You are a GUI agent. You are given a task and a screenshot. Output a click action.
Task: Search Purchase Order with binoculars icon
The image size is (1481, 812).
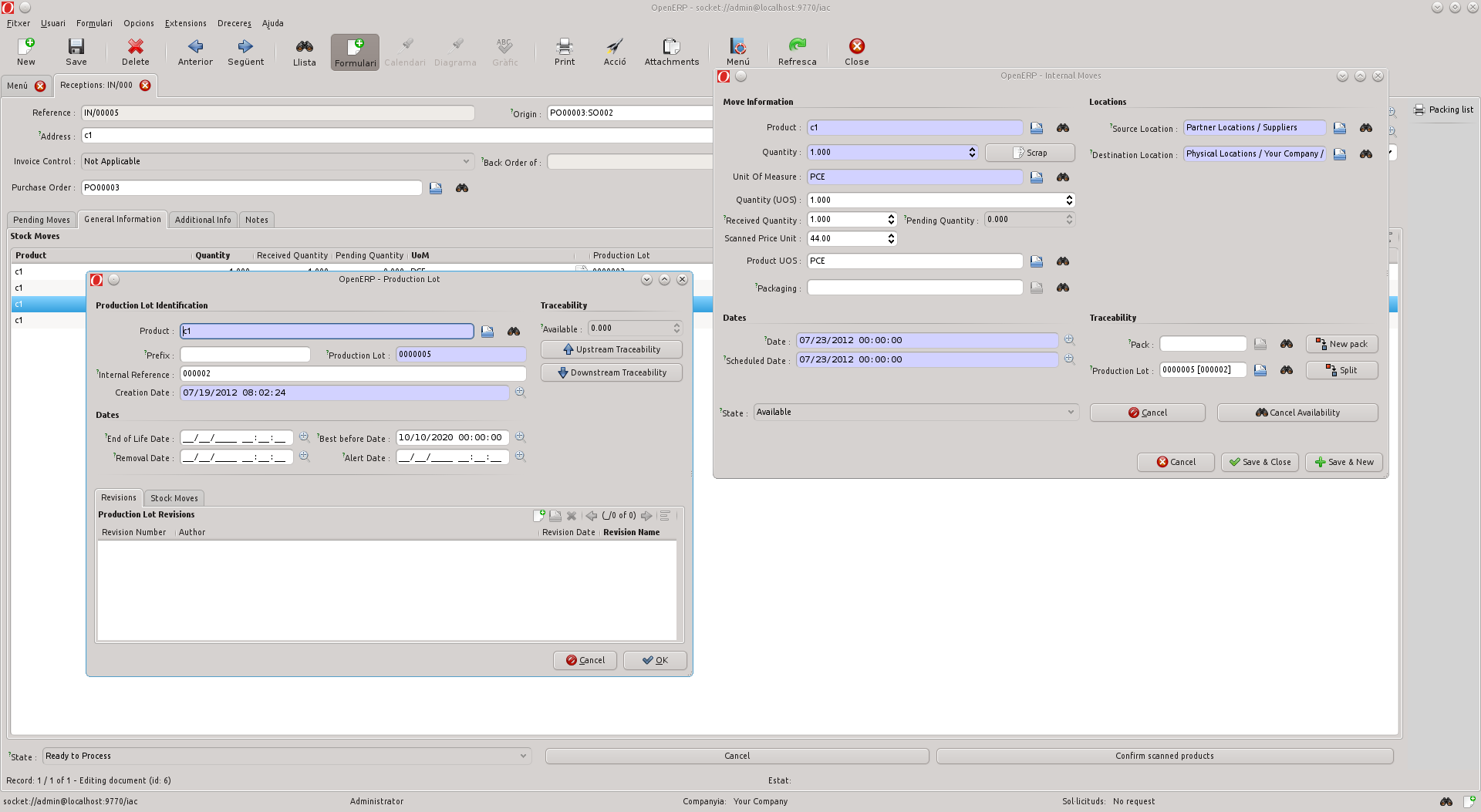[462, 188]
